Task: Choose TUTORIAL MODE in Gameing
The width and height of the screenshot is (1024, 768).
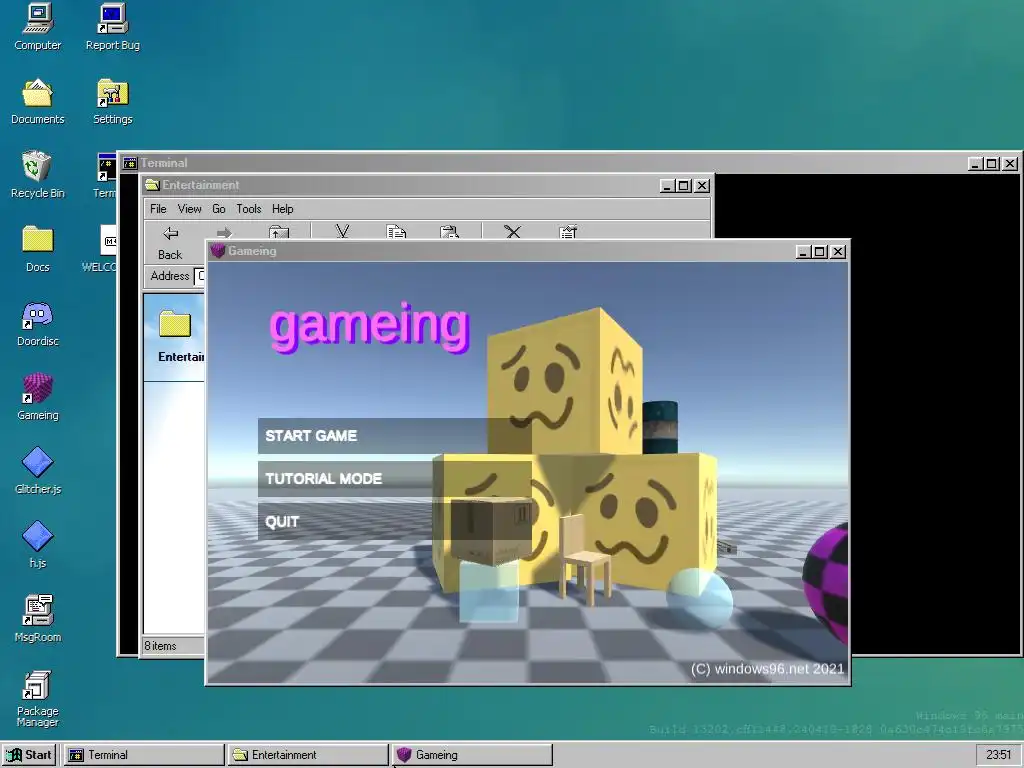Action: pyautogui.click(x=394, y=479)
